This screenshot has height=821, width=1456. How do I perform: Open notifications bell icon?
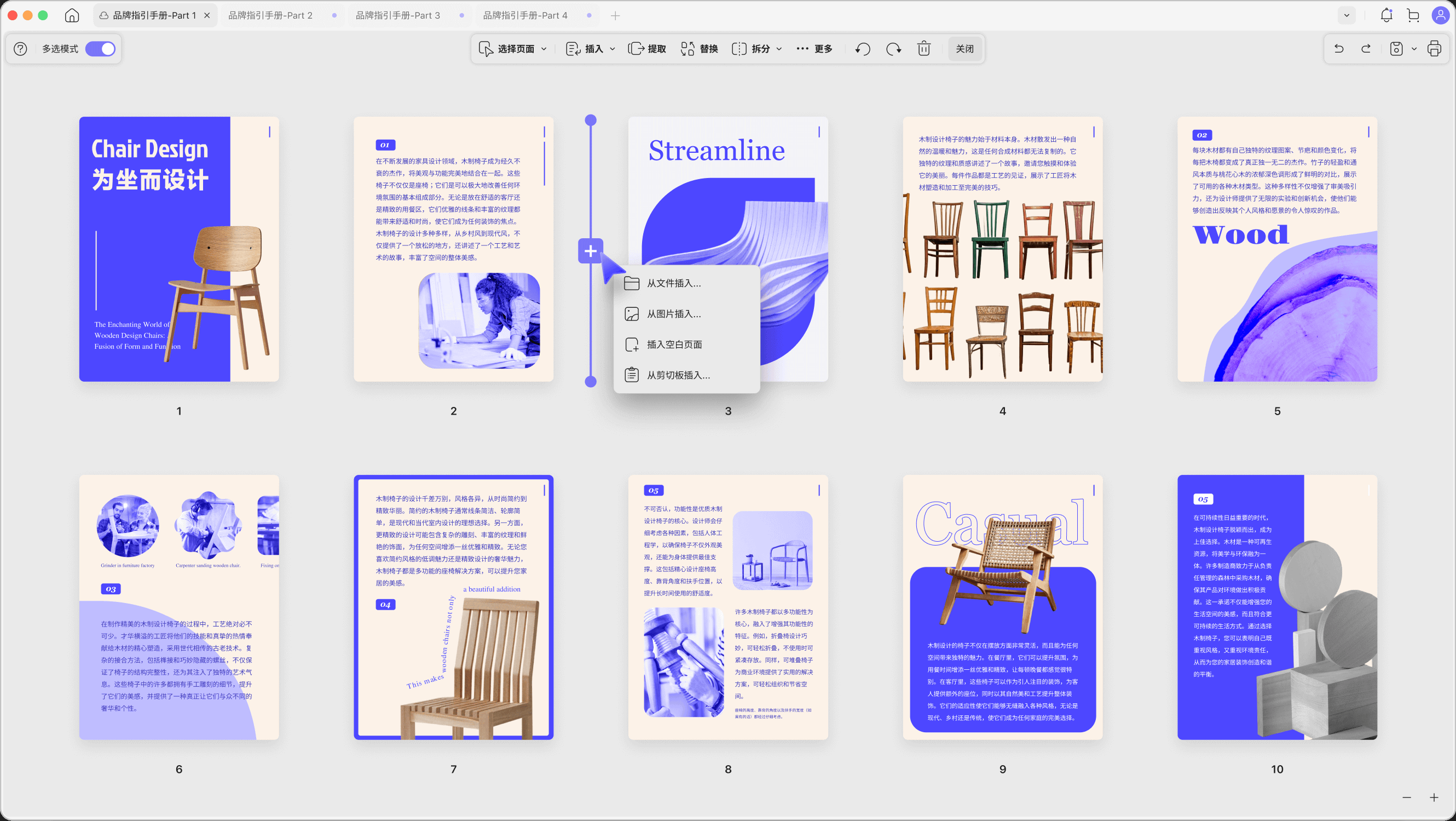(1386, 15)
